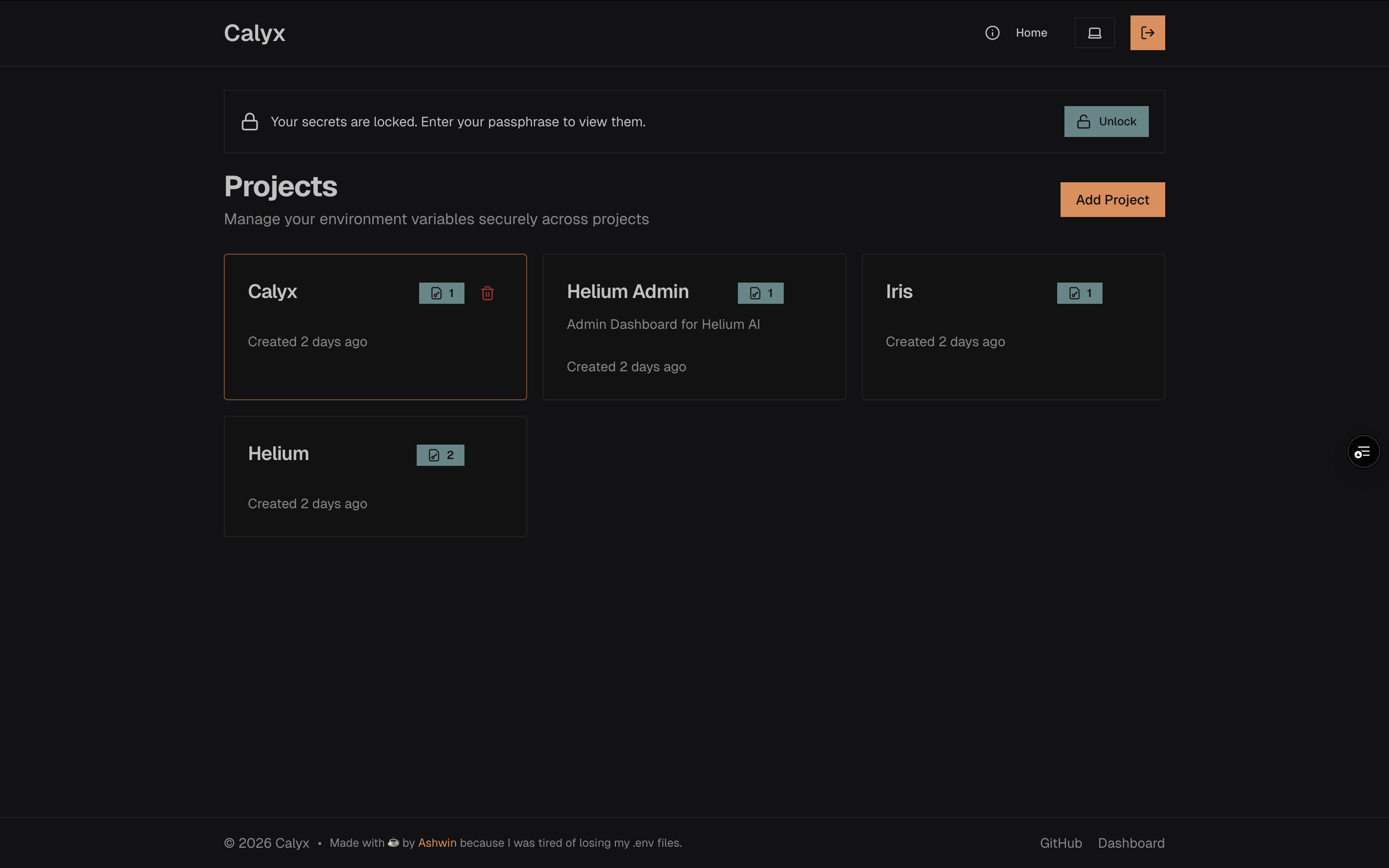Open the GitHub footer link
The height and width of the screenshot is (868, 1389).
(x=1060, y=843)
